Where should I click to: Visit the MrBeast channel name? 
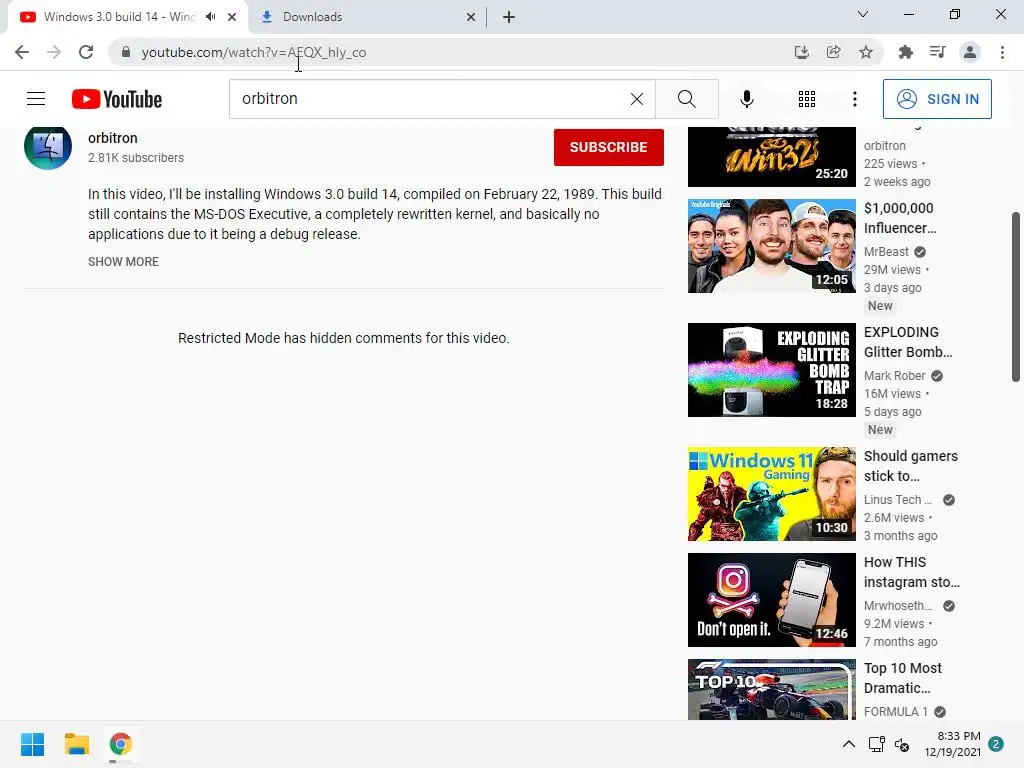pyautogui.click(x=886, y=251)
